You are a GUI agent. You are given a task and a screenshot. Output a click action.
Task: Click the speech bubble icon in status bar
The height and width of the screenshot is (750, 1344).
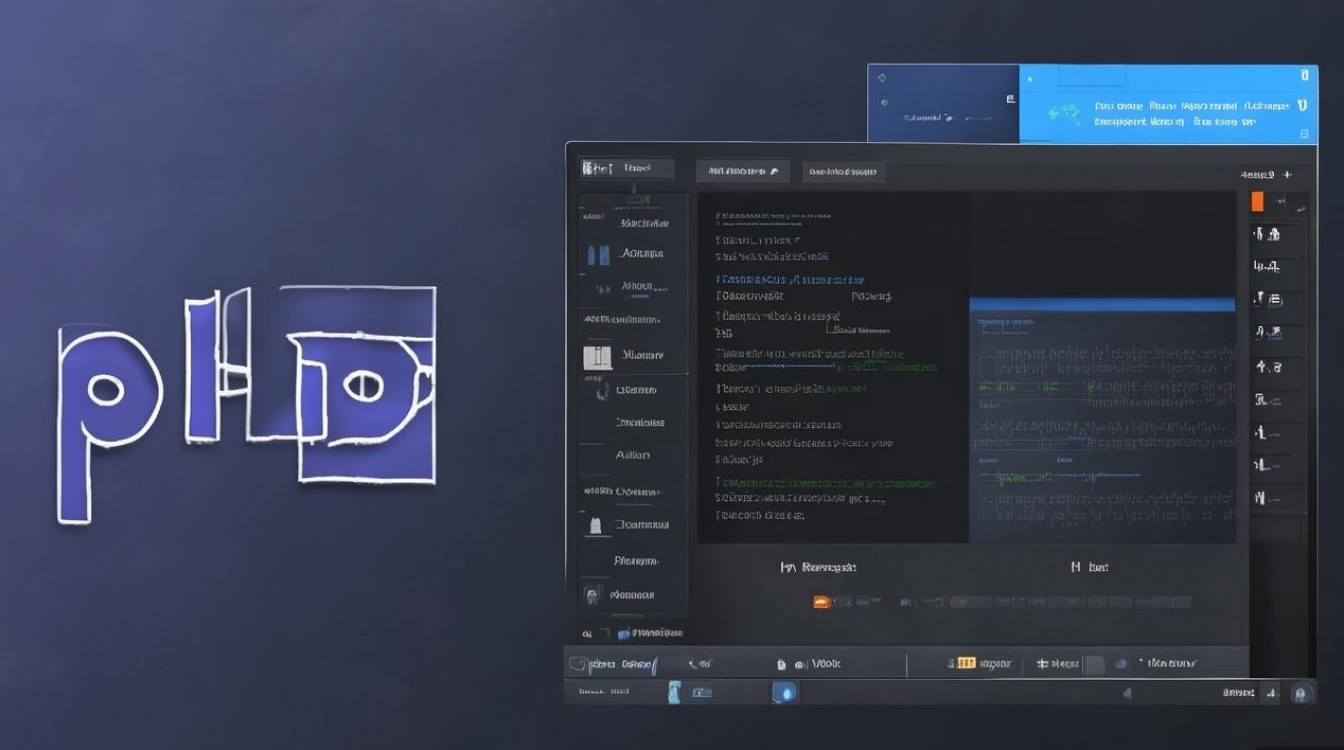[577, 663]
